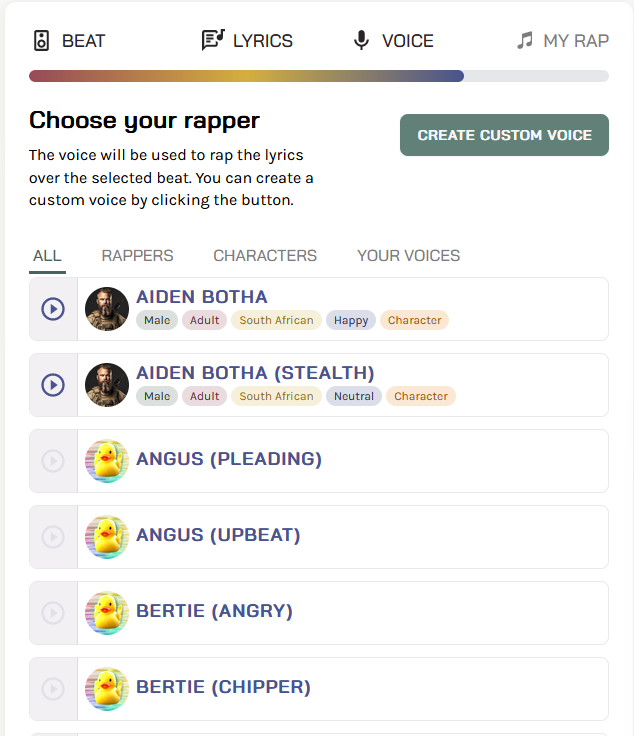
Task: Click the Happy tag on Aiden Botha
Action: (351, 321)
